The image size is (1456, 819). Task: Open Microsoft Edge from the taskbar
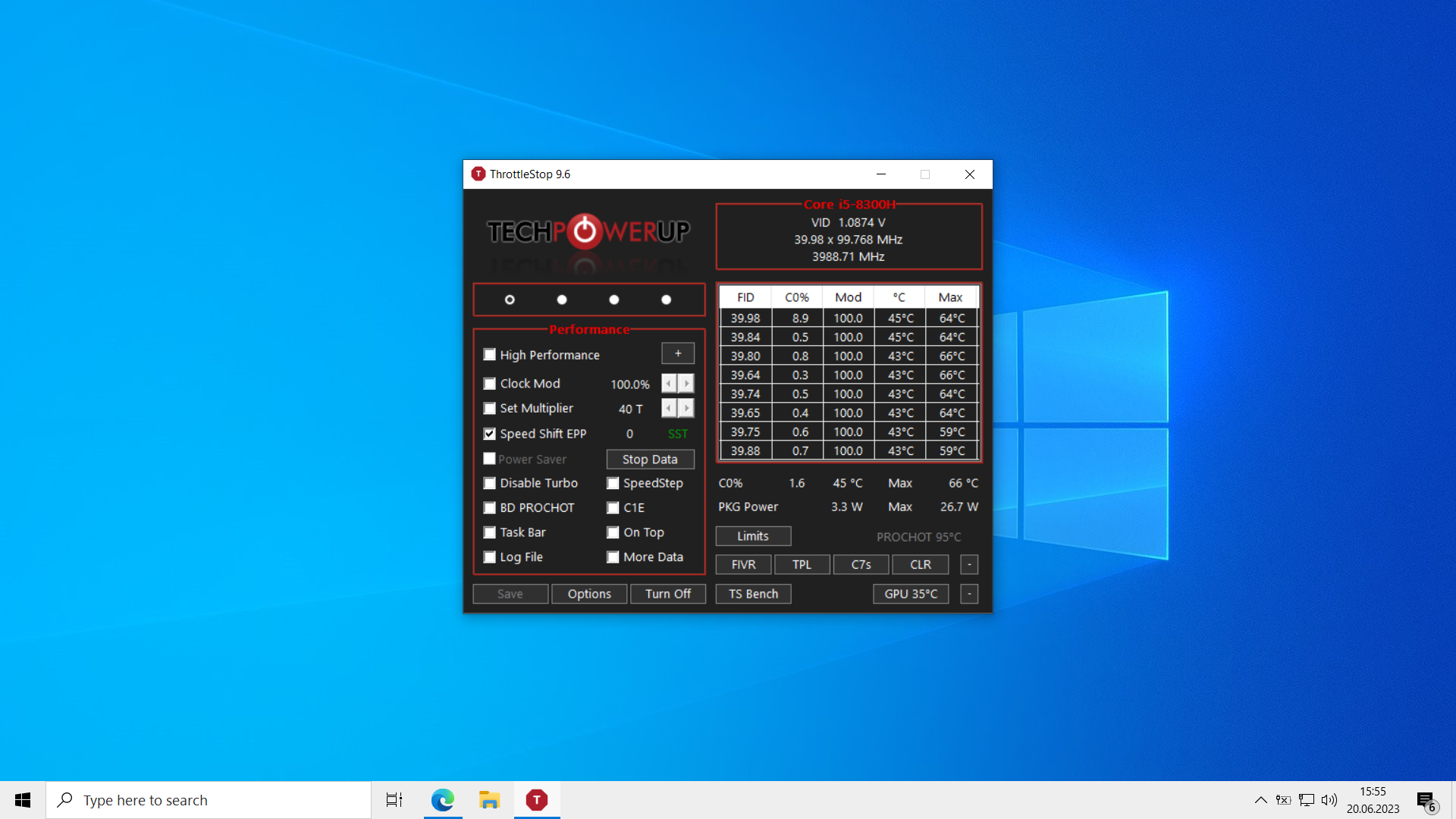click(442, 800)
